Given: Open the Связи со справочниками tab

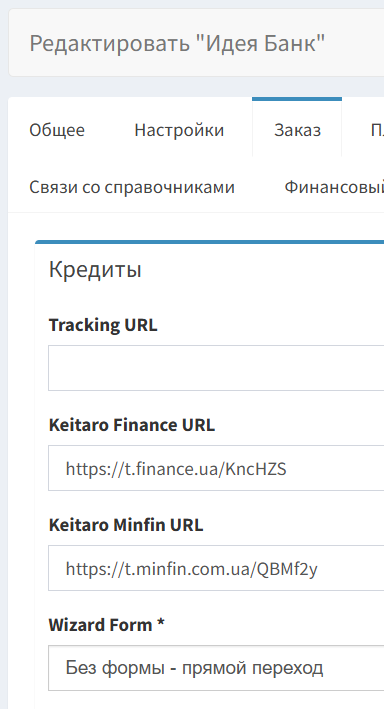Looking at the screenshot, I should tap(132, 187).
